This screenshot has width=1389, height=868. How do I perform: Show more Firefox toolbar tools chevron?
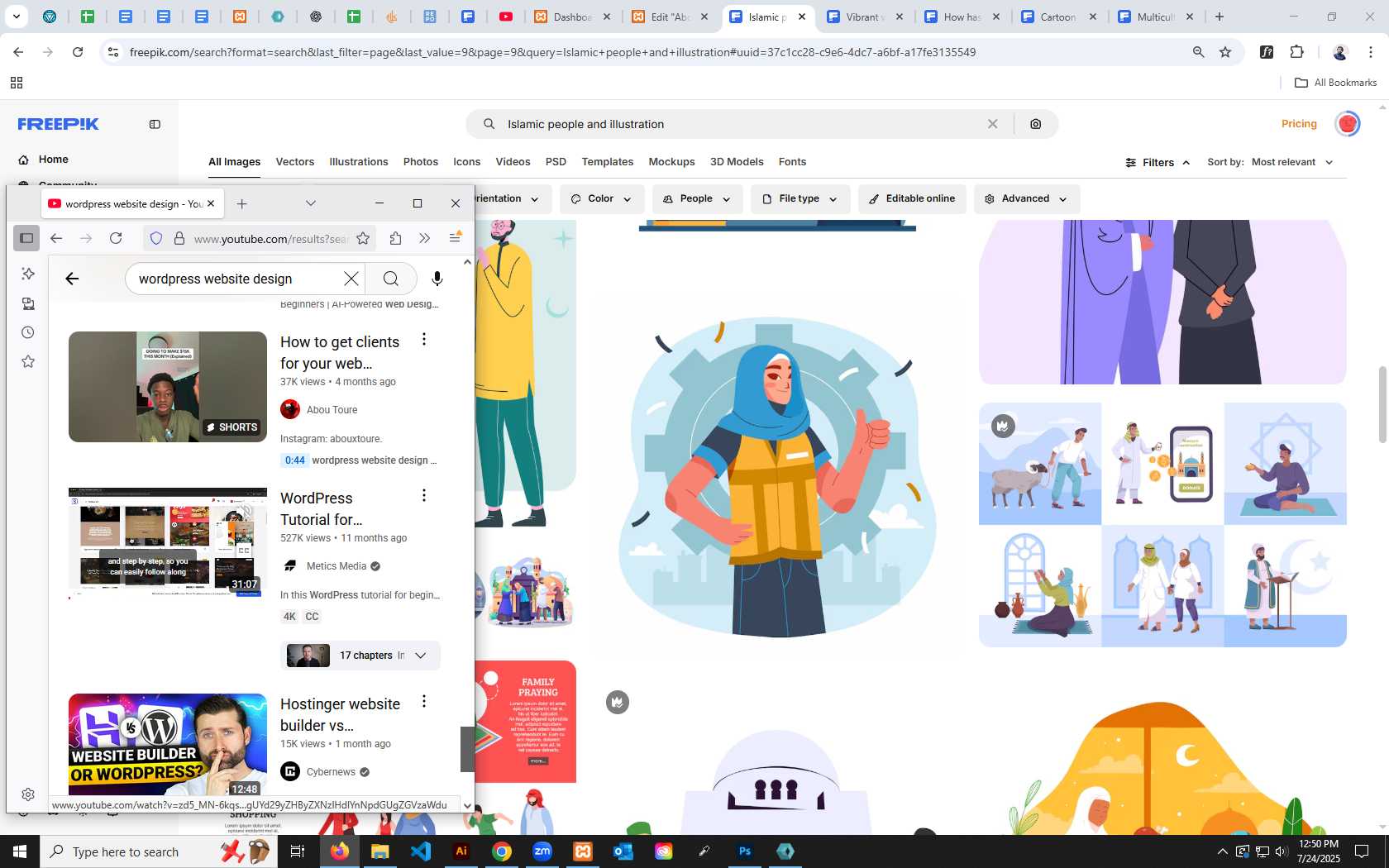[424, 238]
